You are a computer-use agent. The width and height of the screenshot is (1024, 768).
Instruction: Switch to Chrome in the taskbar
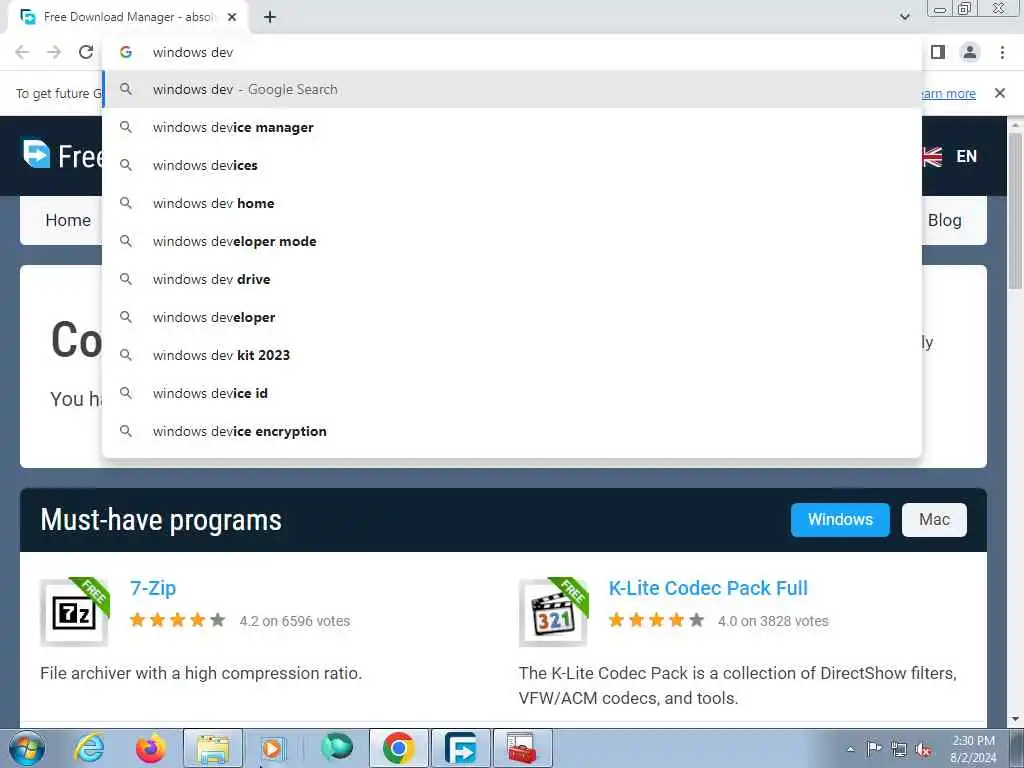(398, 748)
